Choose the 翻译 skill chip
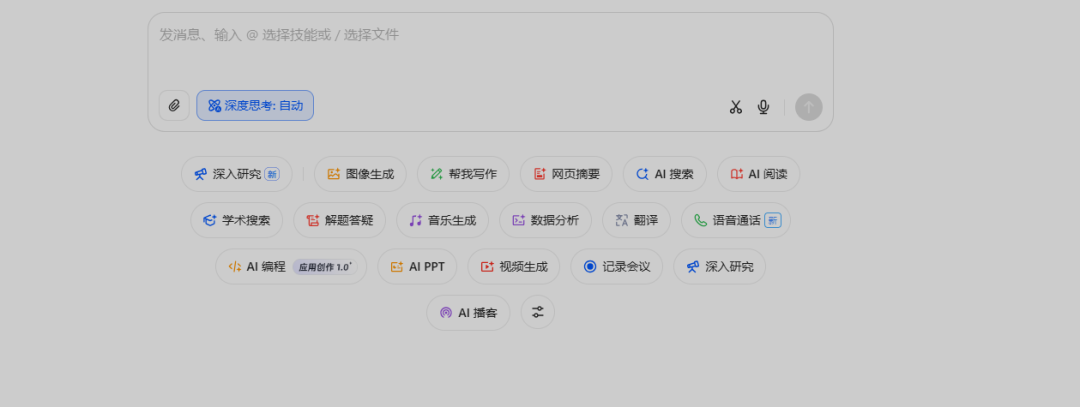Screen dimensions: 1080x407 [x=636, y=220]
